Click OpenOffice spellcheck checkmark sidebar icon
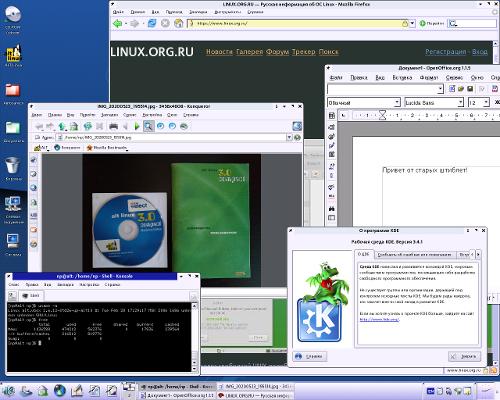Image resolution: width=500 pixels, height=400 pixels. click(331, 187)
